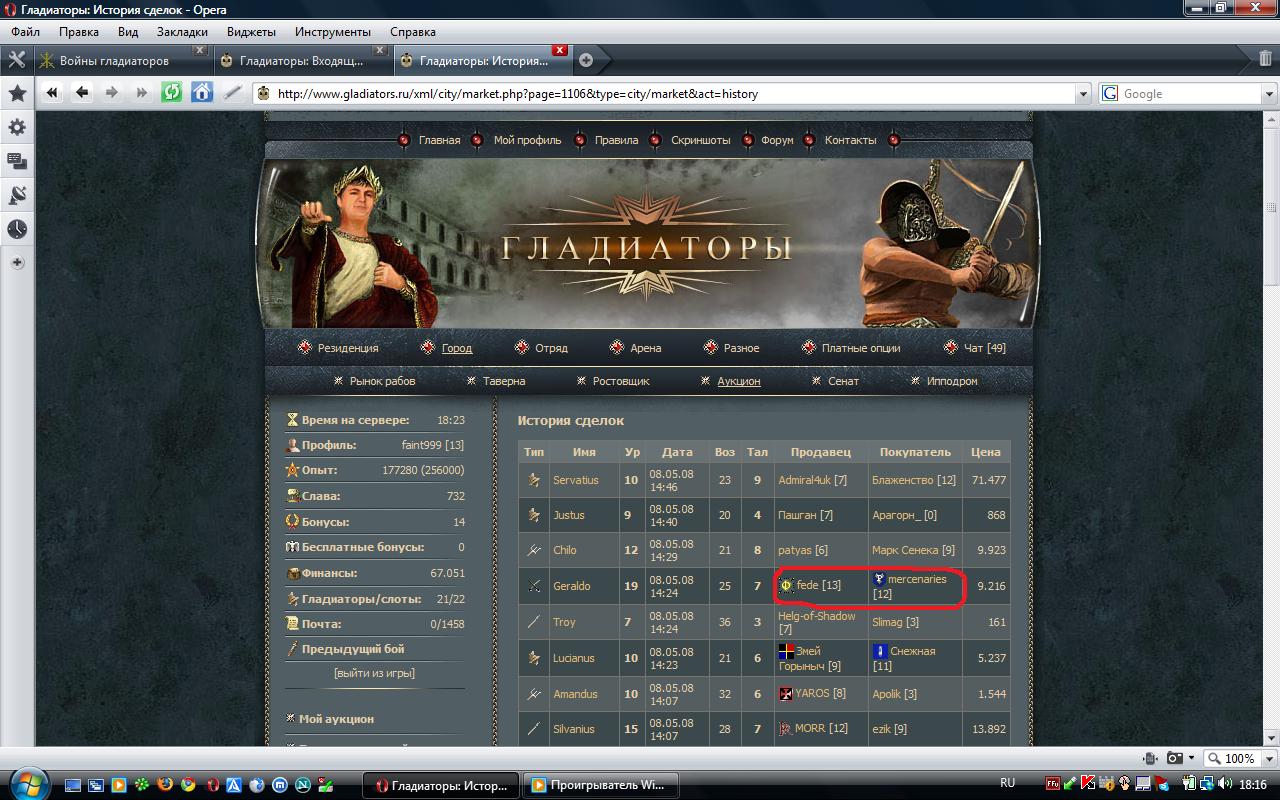
Task: Open Таверна submenu
Action: 504,381
